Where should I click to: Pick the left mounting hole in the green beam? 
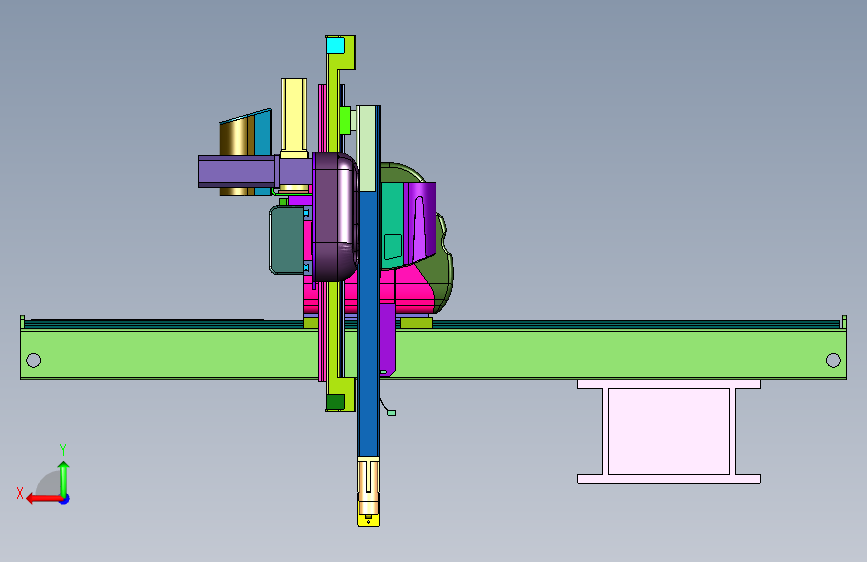pyautogui.click(x=33, y=361)
